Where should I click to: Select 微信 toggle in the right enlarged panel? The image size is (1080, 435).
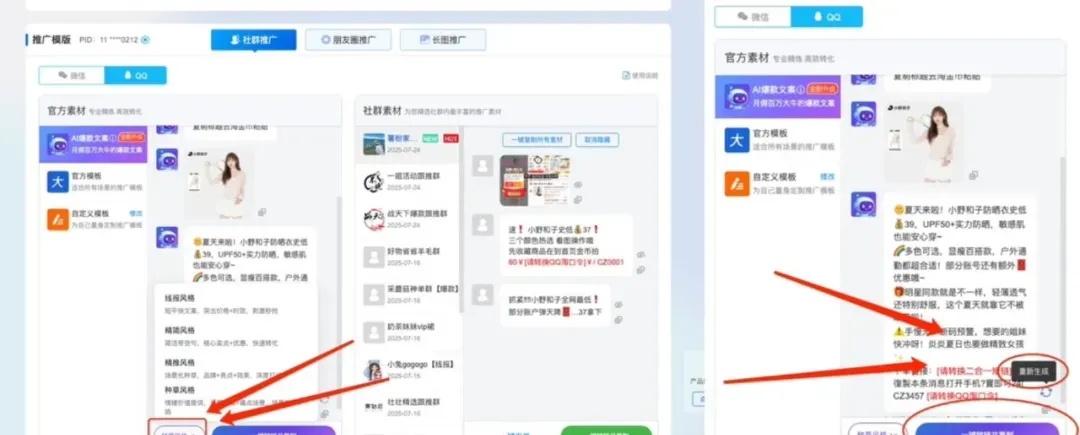pos(754,16)
